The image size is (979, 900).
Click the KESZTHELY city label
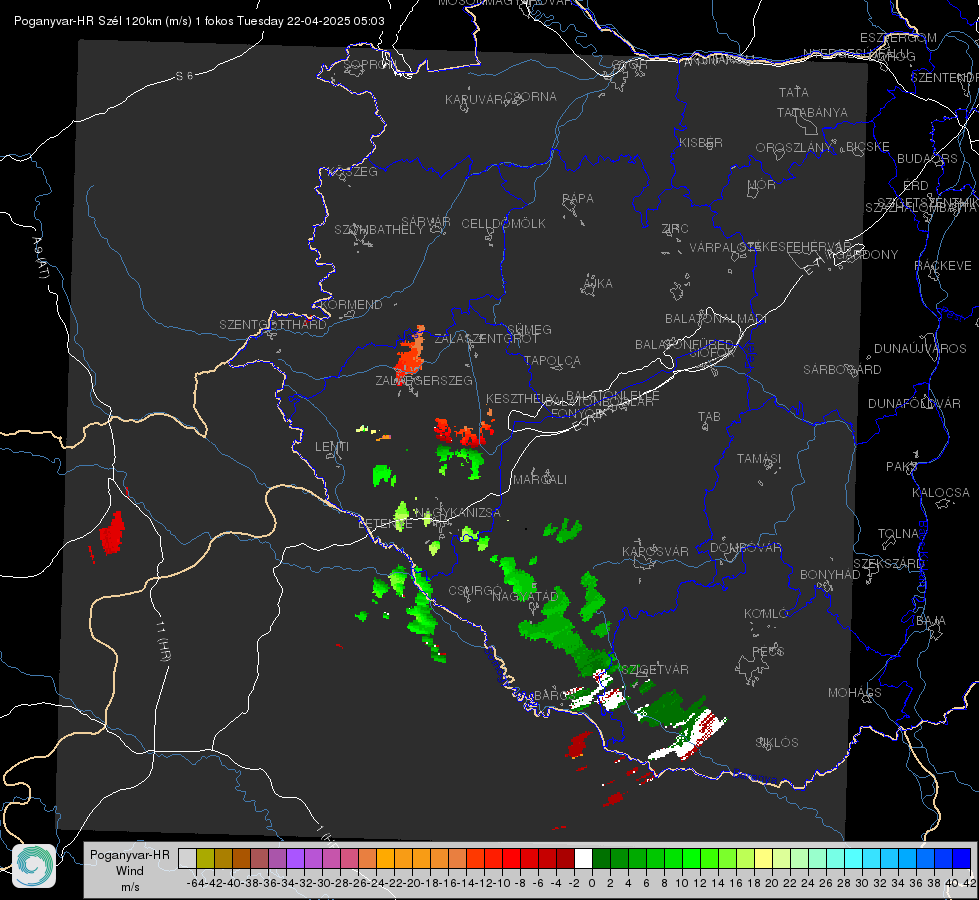pyautogui.click(x=519, y=398)
